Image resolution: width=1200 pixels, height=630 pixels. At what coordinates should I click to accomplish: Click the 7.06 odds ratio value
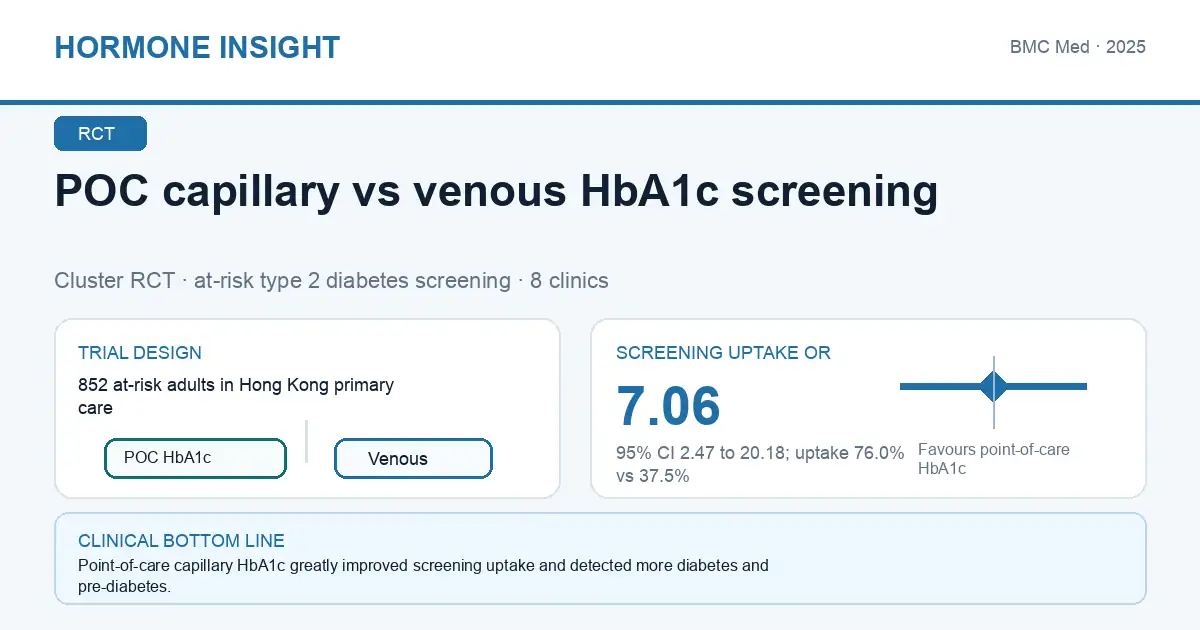(x=668, y=406)
